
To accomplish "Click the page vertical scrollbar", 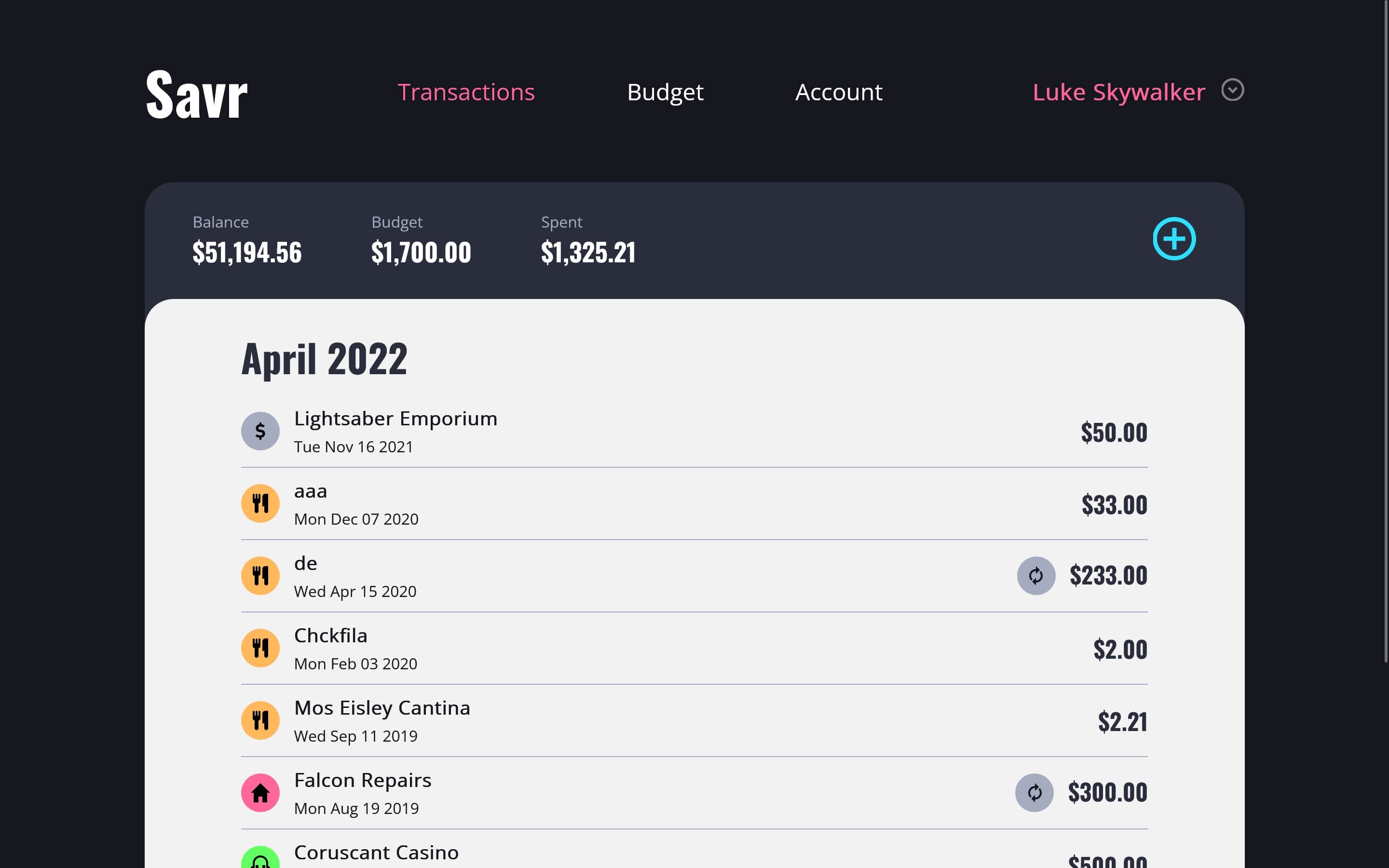I will (1386, 332).
